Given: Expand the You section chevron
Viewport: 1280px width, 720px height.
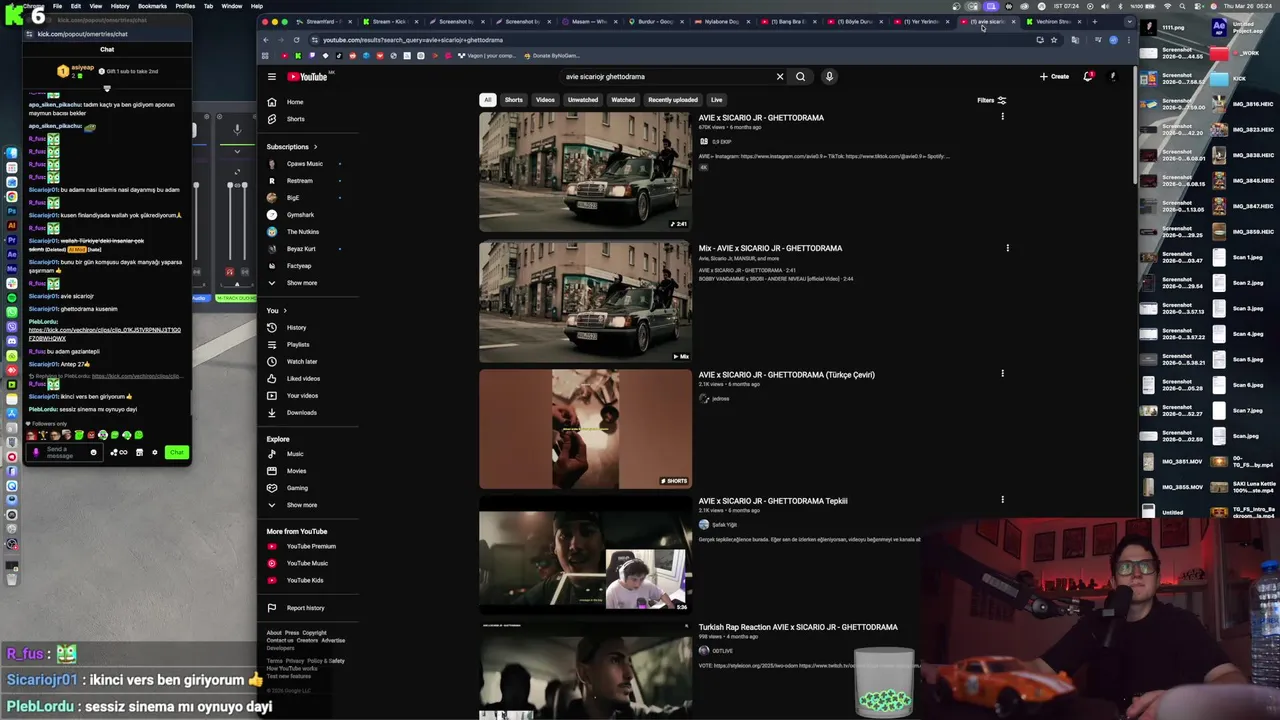Looking at the screenshot, I should 285,311.
